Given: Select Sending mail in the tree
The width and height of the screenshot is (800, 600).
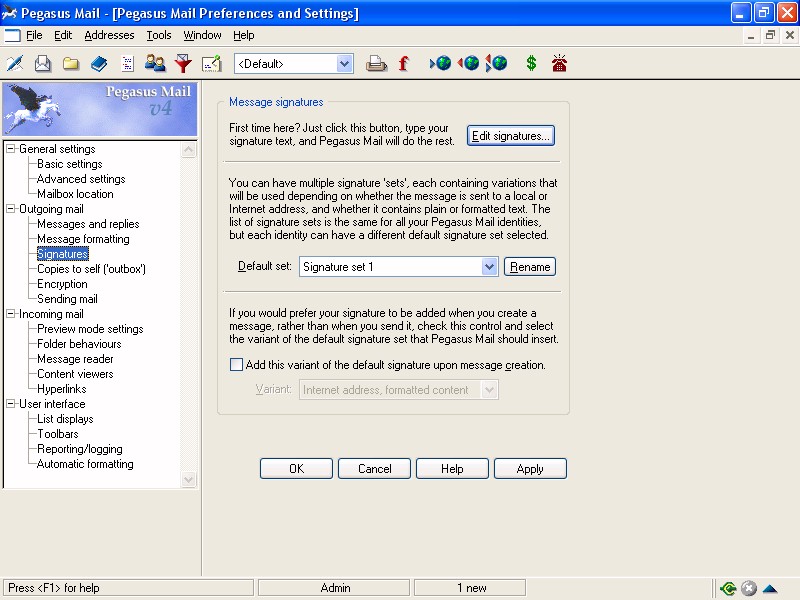Looking at the screenshot, I should [67, 299].
